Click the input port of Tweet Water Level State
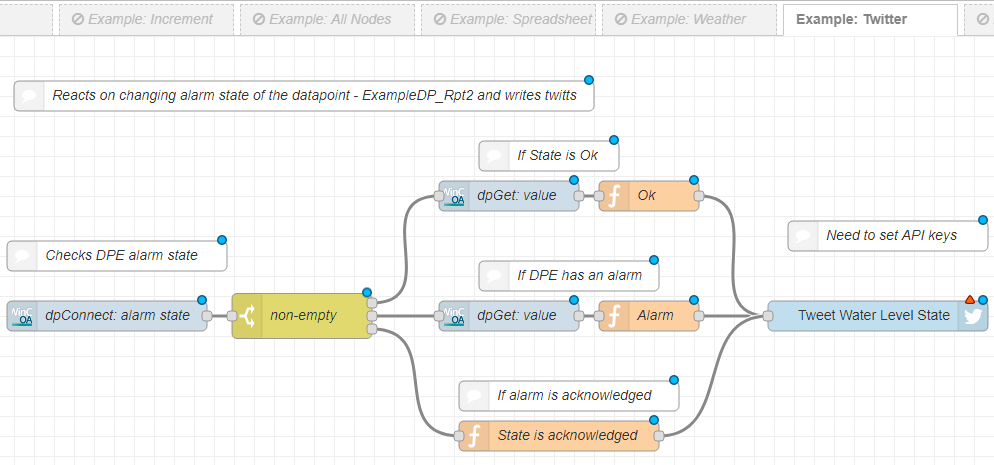 pos(768,316)
